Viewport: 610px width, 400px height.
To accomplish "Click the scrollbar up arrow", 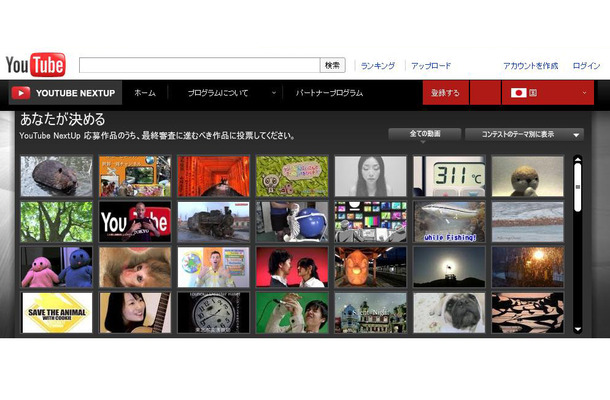I will point(578,159).
